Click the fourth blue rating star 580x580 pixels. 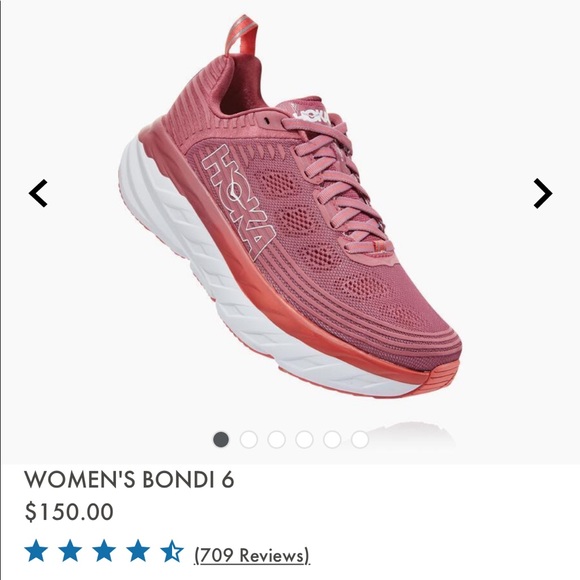(x=138, y=550)
